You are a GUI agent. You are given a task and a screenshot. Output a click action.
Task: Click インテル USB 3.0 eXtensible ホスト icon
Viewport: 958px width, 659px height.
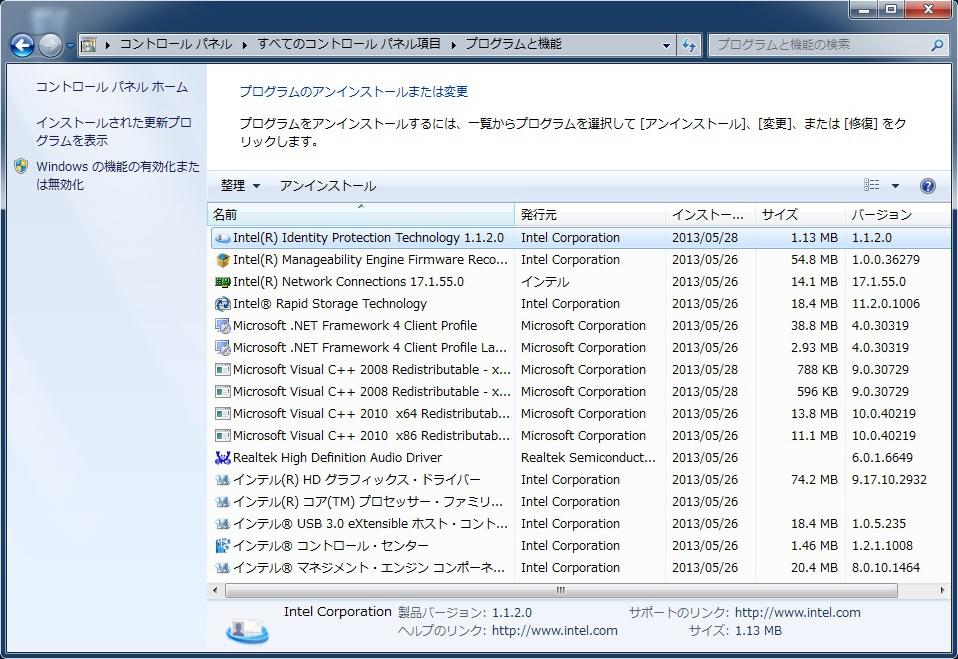point(223,523)
